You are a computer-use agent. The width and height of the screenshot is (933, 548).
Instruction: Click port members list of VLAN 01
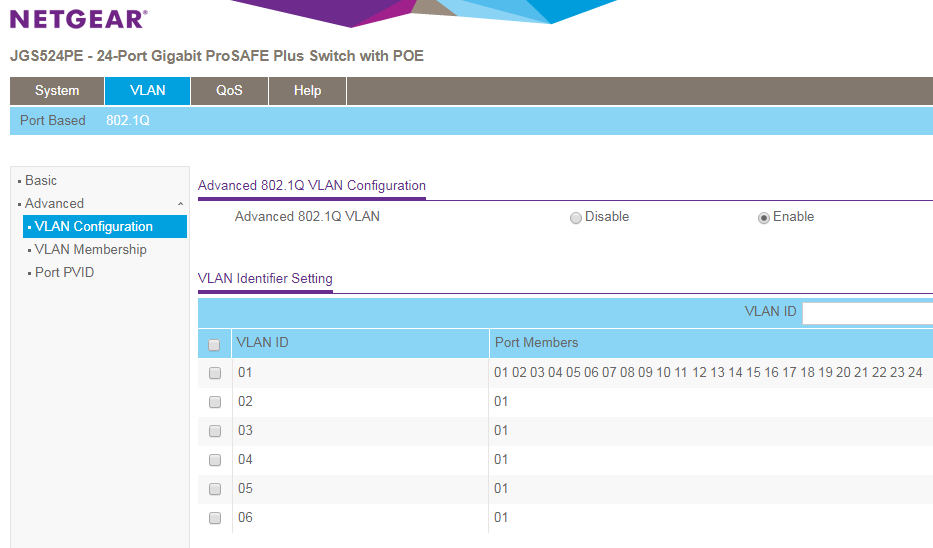708,372
